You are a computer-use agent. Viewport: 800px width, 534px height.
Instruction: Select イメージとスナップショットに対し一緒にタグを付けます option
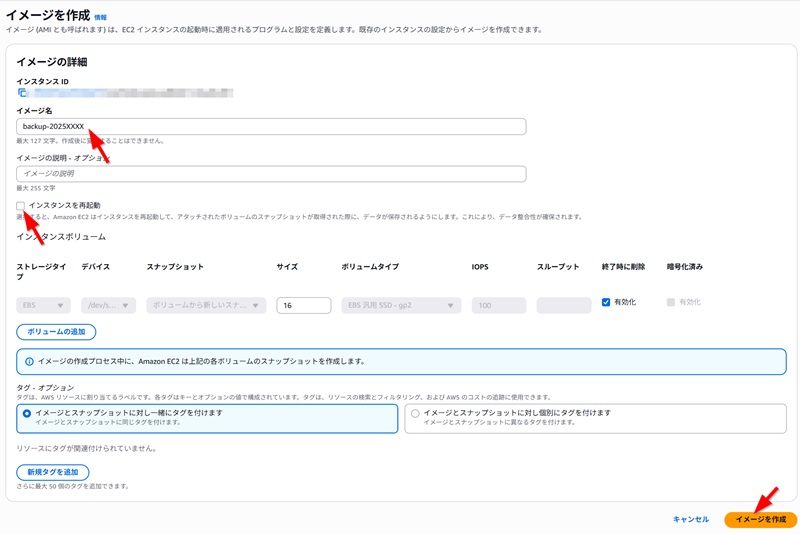coord(27,413)
